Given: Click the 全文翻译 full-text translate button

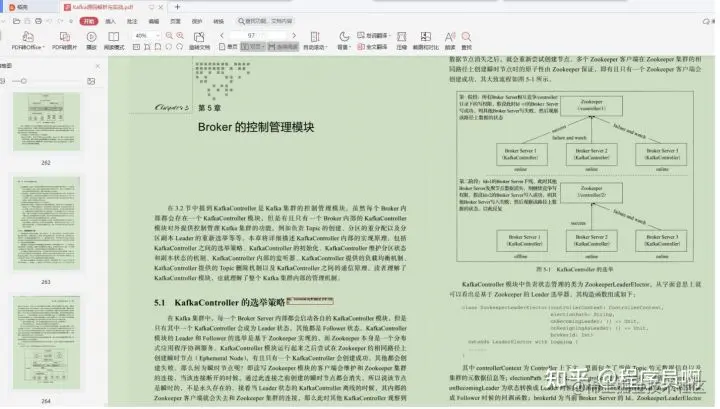Looking at the screenshot, I should [x=372, y=47].
